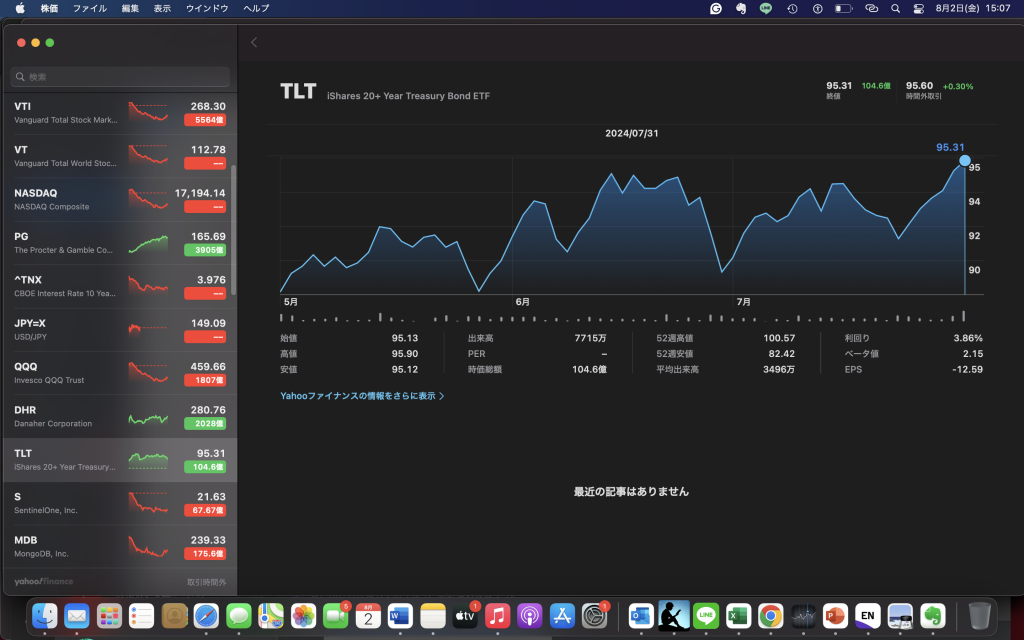Toggle the VTI 5564億 market cap badge
The image size is (1024, 640).
pos(204,120)
